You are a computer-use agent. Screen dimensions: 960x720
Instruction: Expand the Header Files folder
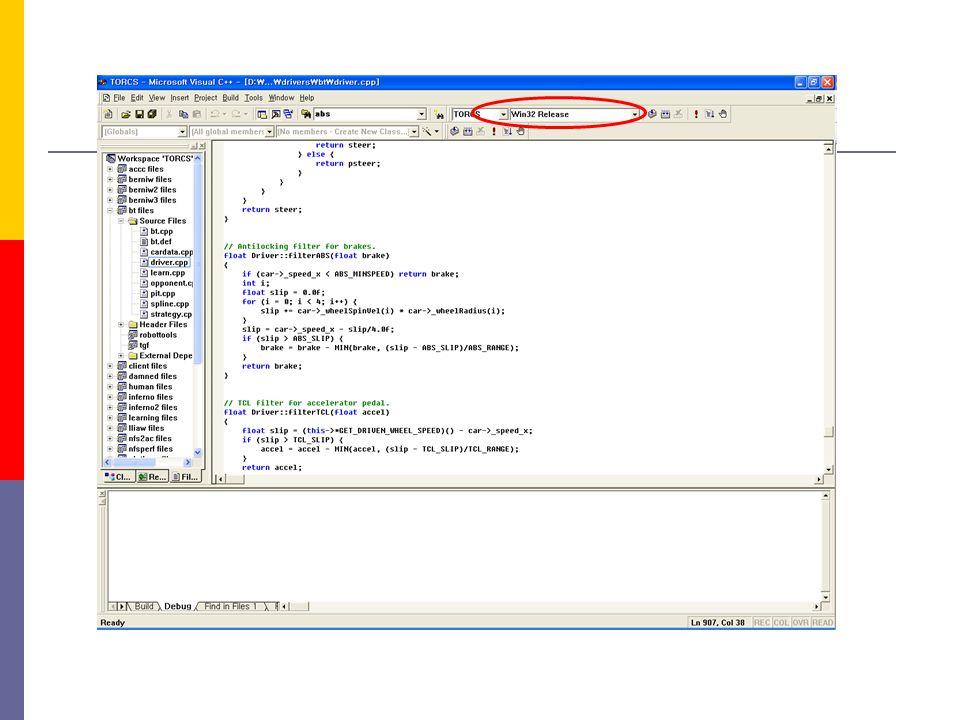pyautogui.click(x=121, y=324)
